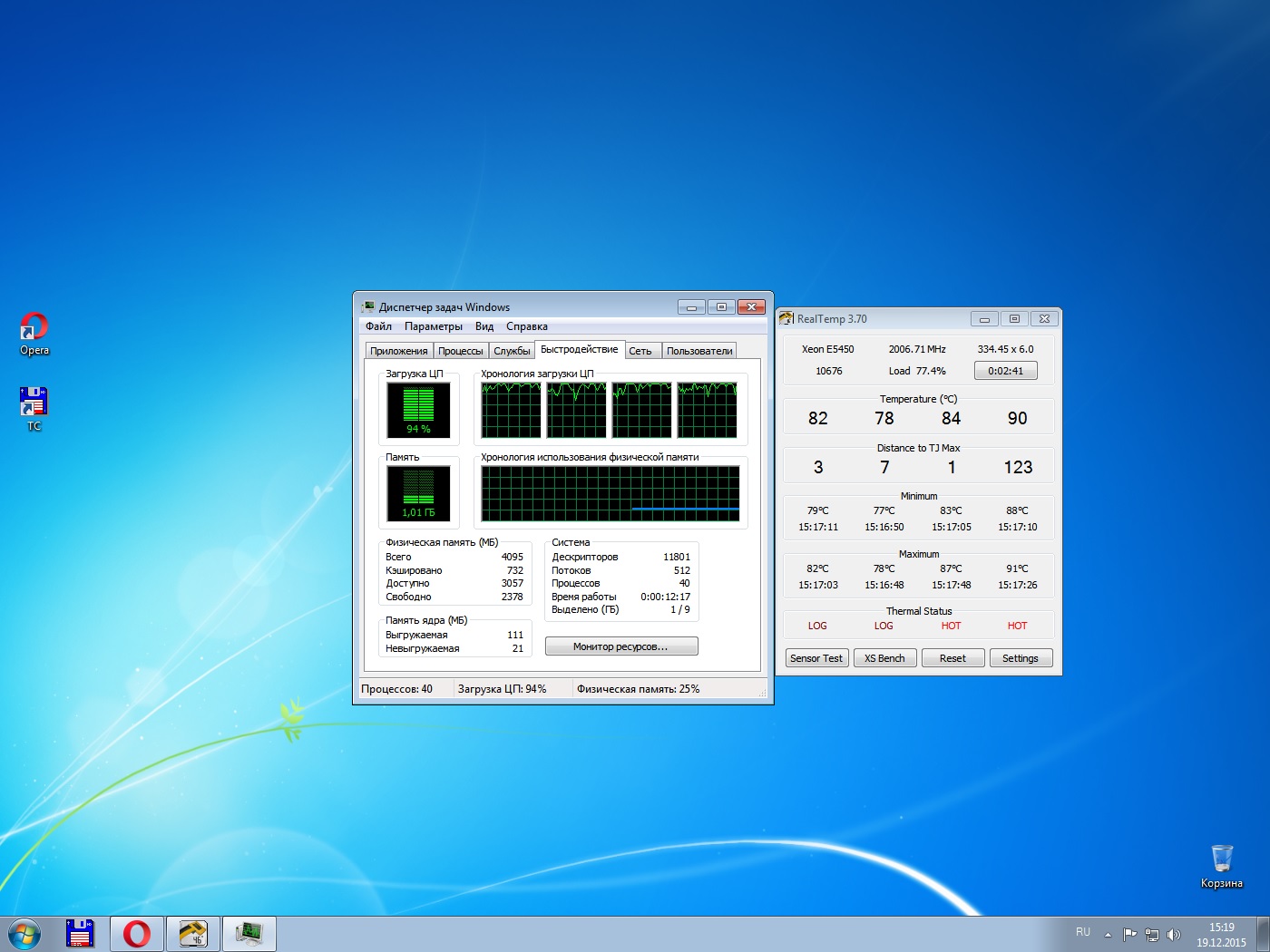Switch to the Процессы tab
This screenshot has height=952, width=1270.
pos(461,351)
